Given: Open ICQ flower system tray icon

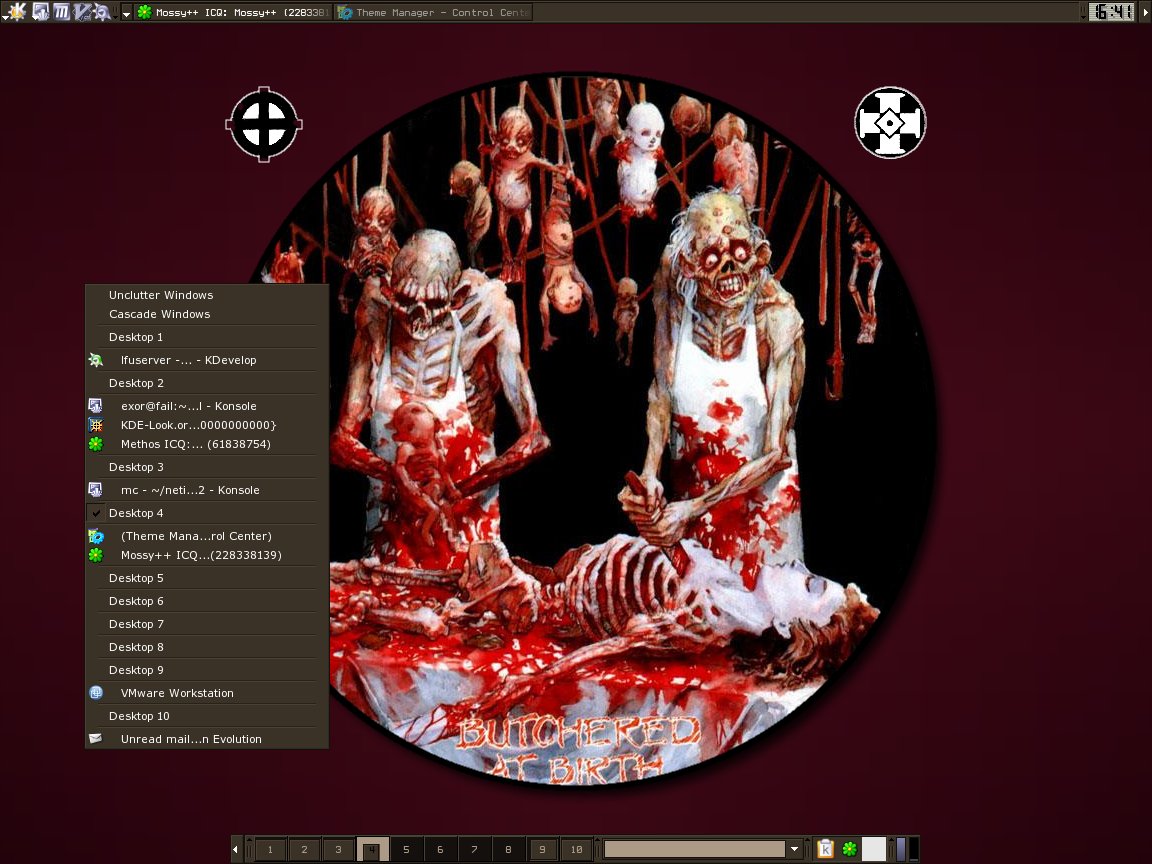Looking at the screenshot, I should pos(849,849).
